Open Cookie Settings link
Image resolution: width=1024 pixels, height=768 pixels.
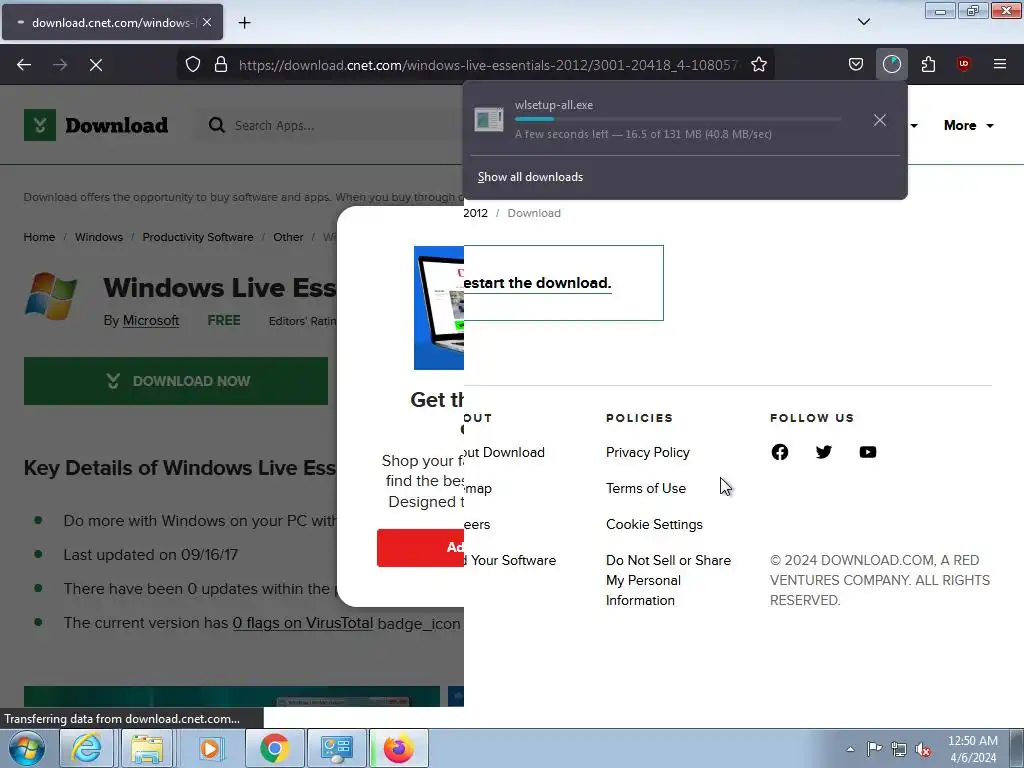pos(654,524)
